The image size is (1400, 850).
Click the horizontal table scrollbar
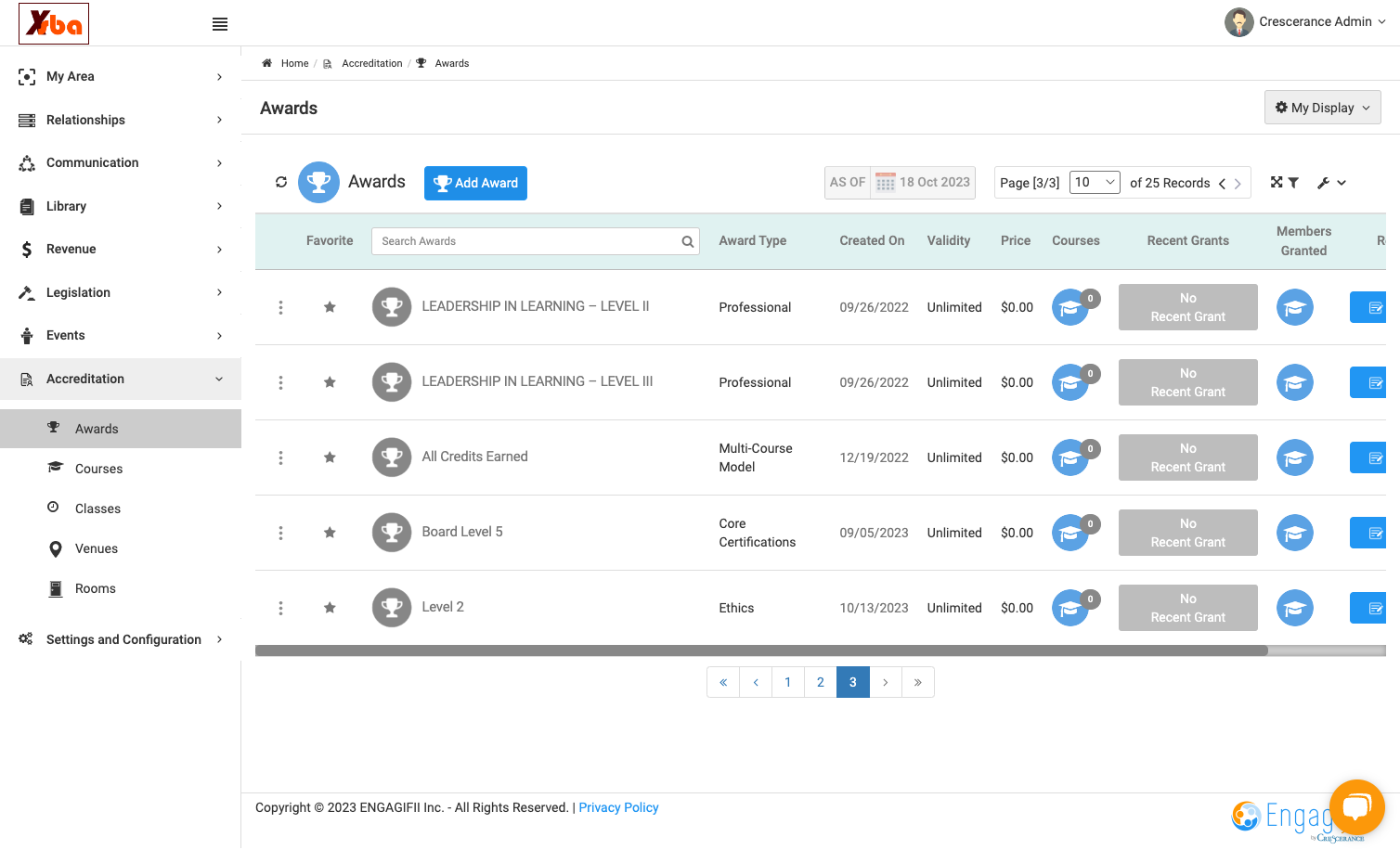click(761, 650)
